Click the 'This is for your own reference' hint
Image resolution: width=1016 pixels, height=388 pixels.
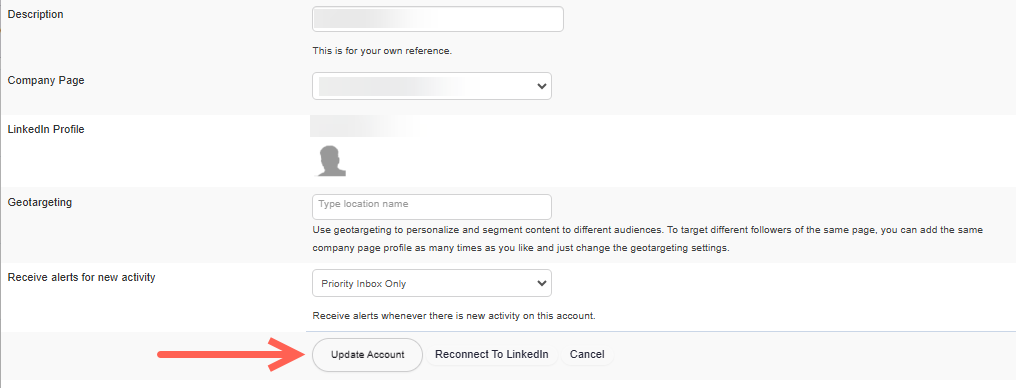(382, 51)
